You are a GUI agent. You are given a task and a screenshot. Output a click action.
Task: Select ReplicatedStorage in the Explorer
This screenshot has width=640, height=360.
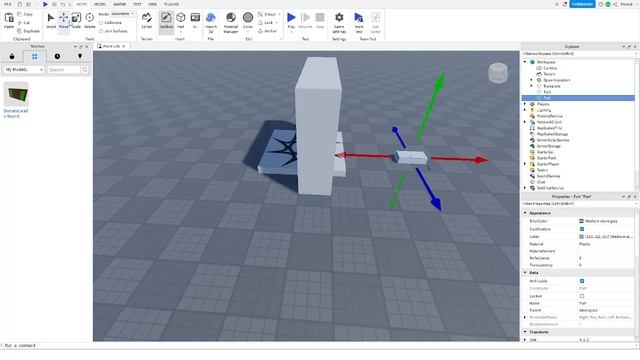tap(552, 134)
